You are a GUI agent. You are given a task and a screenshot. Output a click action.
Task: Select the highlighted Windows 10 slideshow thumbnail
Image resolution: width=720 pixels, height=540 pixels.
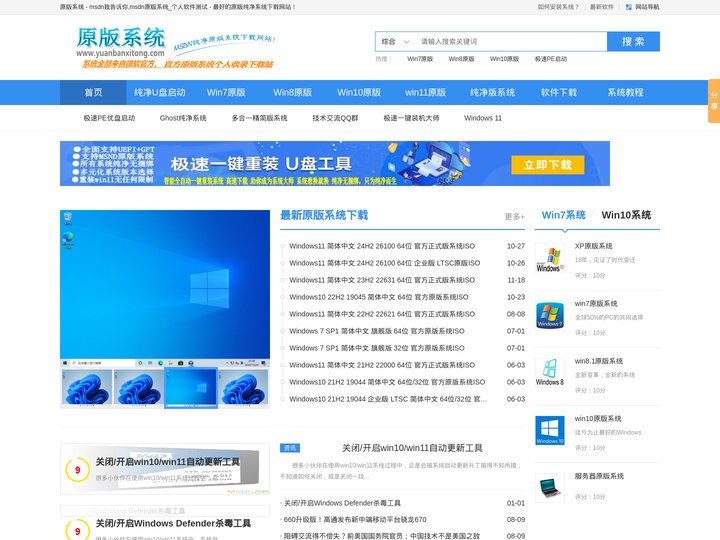coord(191,388)
